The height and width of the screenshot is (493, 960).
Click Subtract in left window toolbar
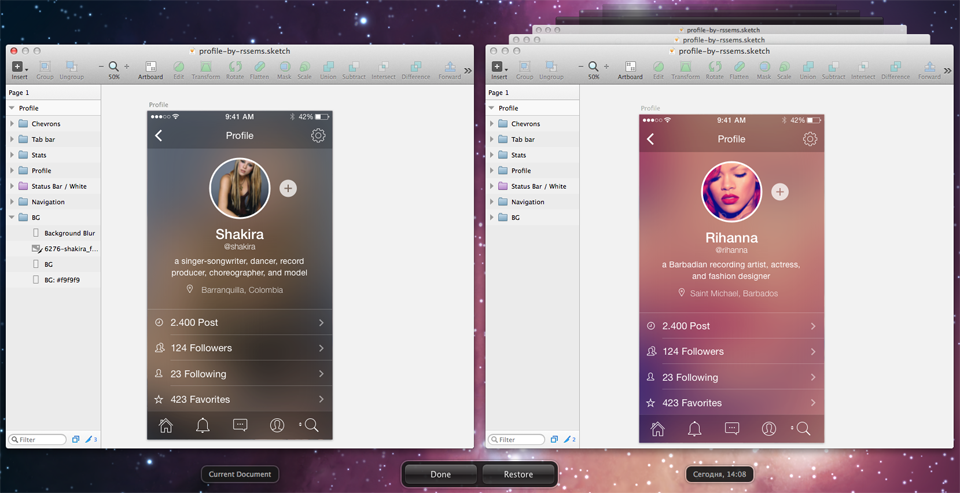point(354,70)
